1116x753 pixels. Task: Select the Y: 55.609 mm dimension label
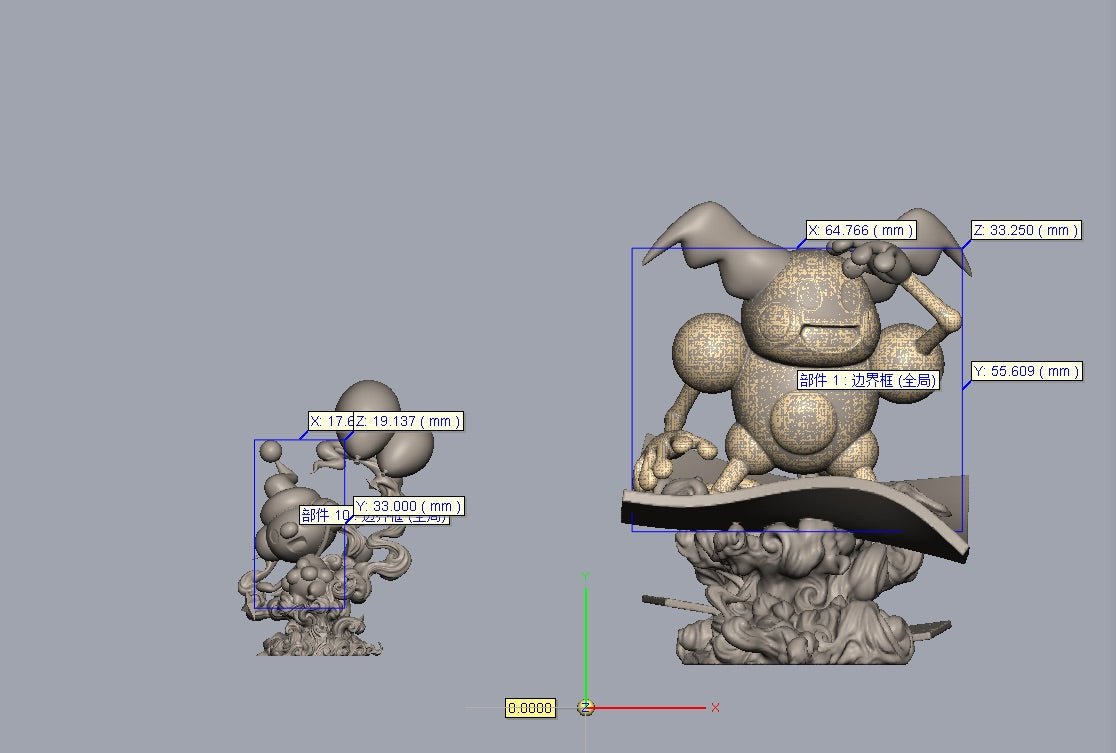(x=1027, y=371)
